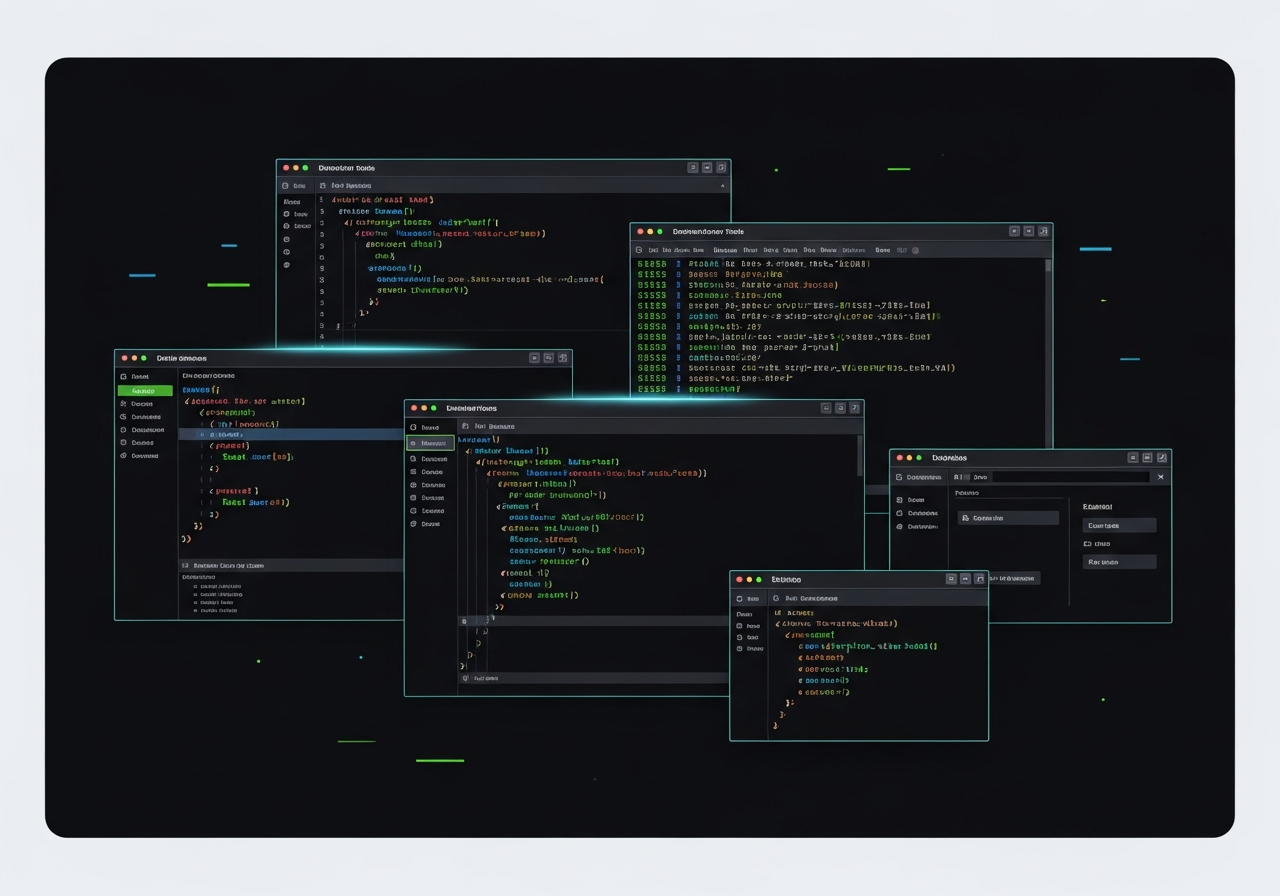Click the split-view icon in the Databases title bar
This screenshot has width=1280, height=896.
[1146, 458]
